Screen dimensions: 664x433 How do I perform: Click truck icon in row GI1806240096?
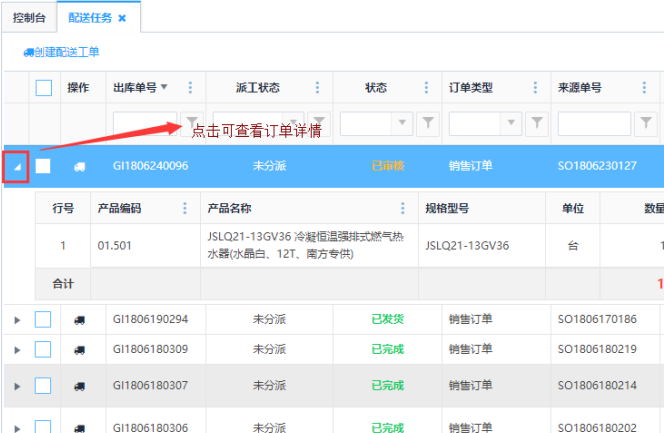(x=79, y=166)
